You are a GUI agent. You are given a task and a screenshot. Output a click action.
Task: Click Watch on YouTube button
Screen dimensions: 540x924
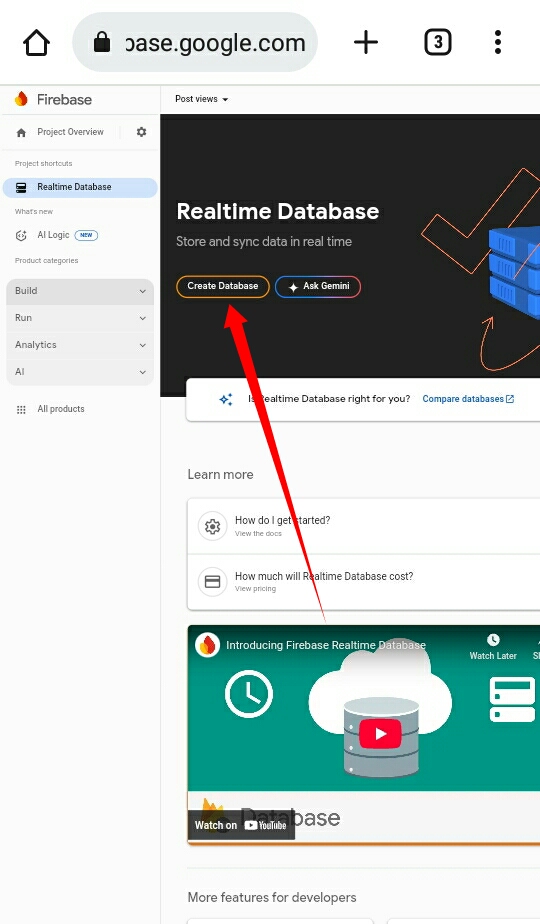pyautogui.click(x=241, y=825)
